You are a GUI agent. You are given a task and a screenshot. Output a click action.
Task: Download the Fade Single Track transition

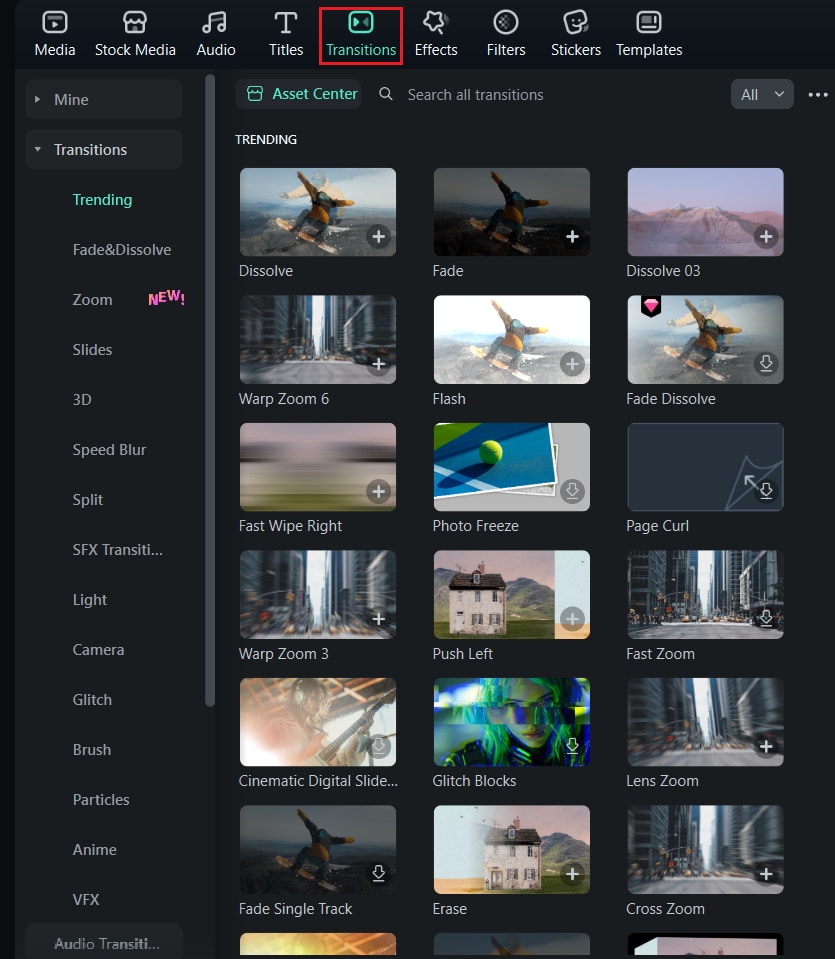379,874
